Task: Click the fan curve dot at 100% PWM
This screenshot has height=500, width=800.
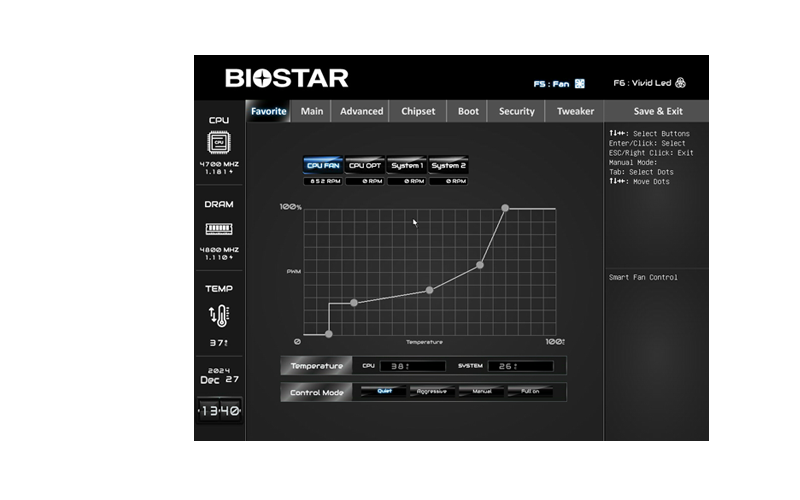Action: pos(505,208)
